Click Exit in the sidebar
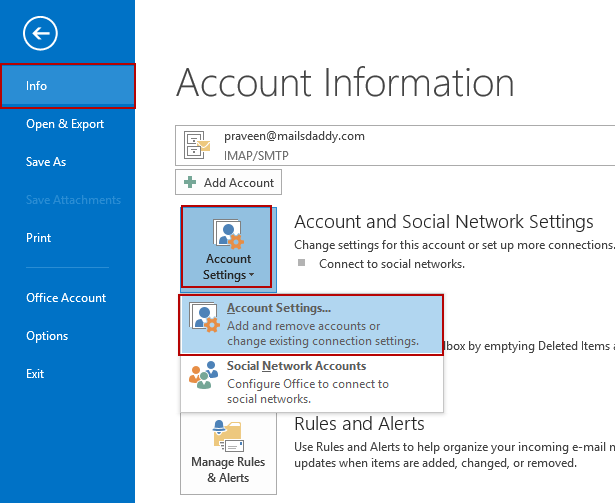The image size is (615, 503). tap(35, 374)
